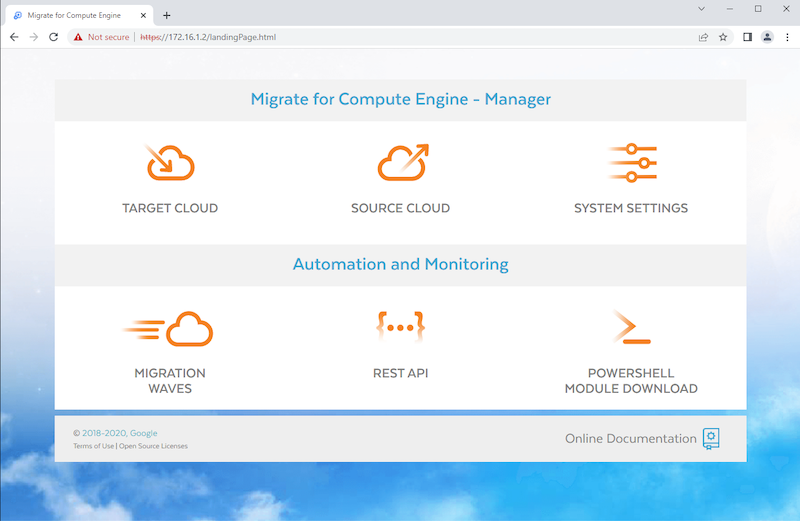Open the Terms of Use link
The height and width of the screenshot is (521, 800).
(93, 446)
